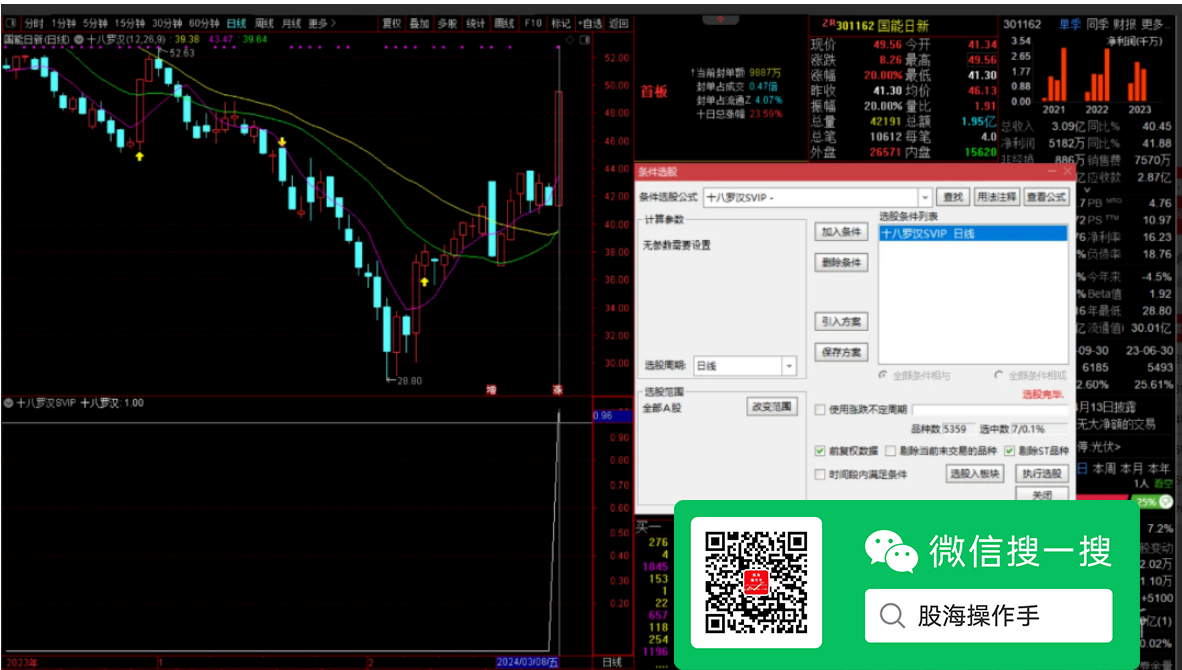Click the 画线 toolbar button

(x=504, y=23)
